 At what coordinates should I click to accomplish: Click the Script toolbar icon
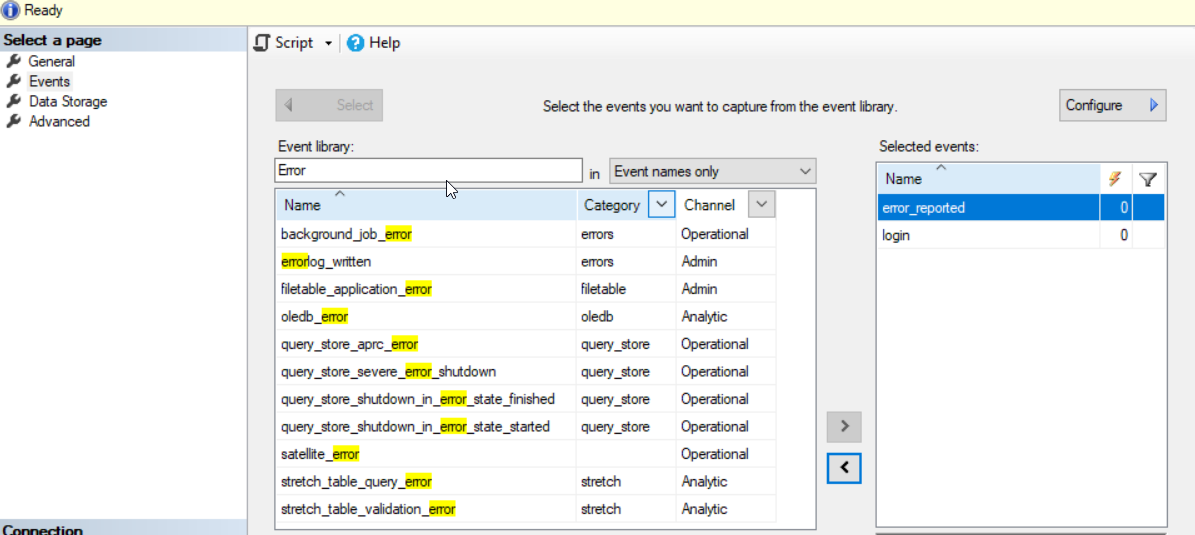pos(263,43)
